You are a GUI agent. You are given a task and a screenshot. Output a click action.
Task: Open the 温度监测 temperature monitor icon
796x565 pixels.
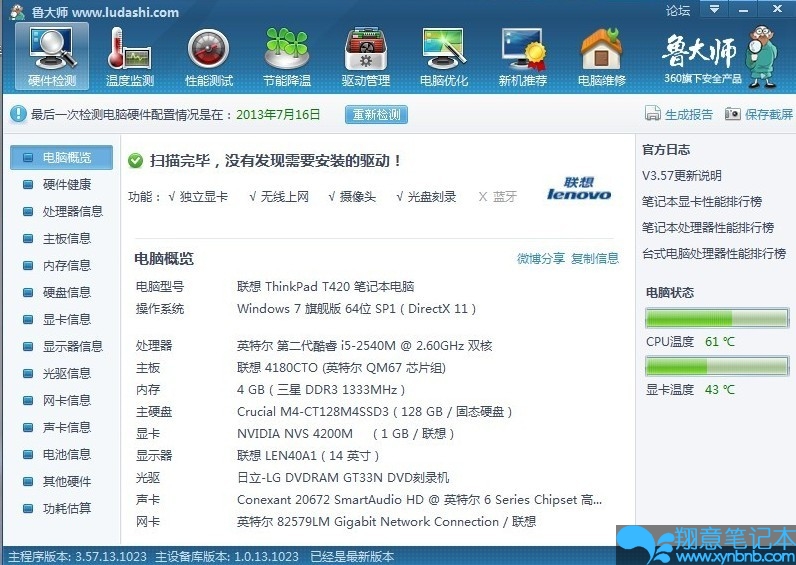point(129,56)
